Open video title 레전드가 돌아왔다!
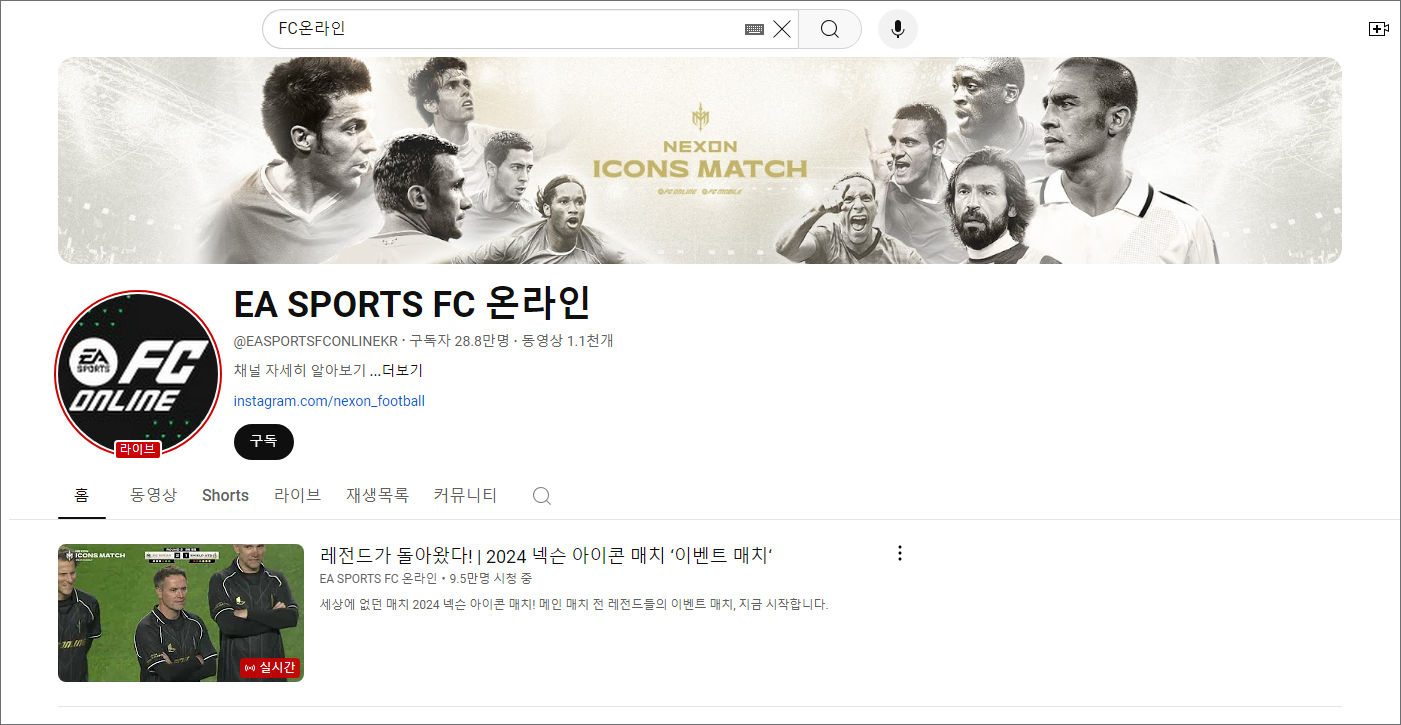This screenshot has width=1401, height=725. (547, 555)
